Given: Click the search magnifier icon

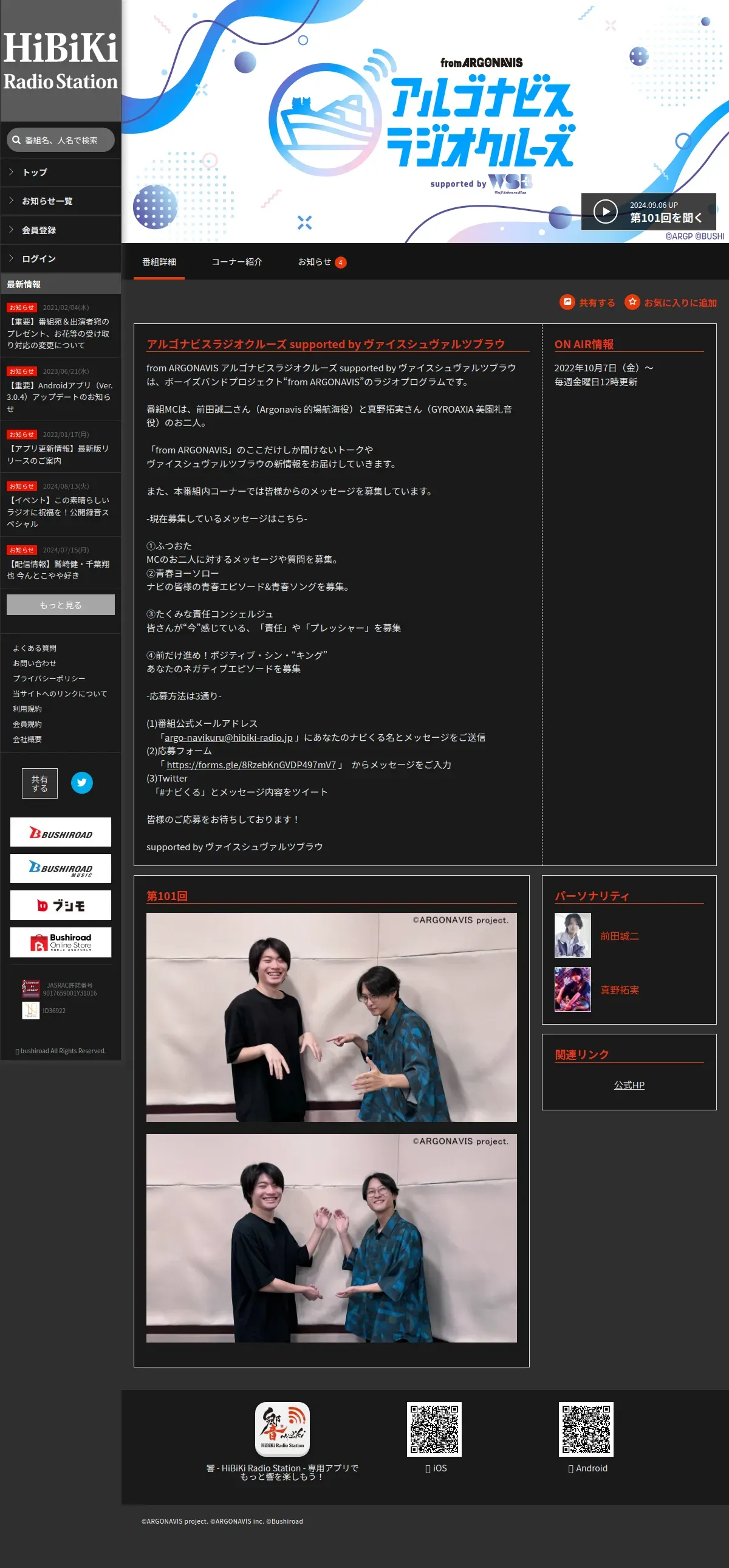Looking at the screenshot, I should [16, 140].
